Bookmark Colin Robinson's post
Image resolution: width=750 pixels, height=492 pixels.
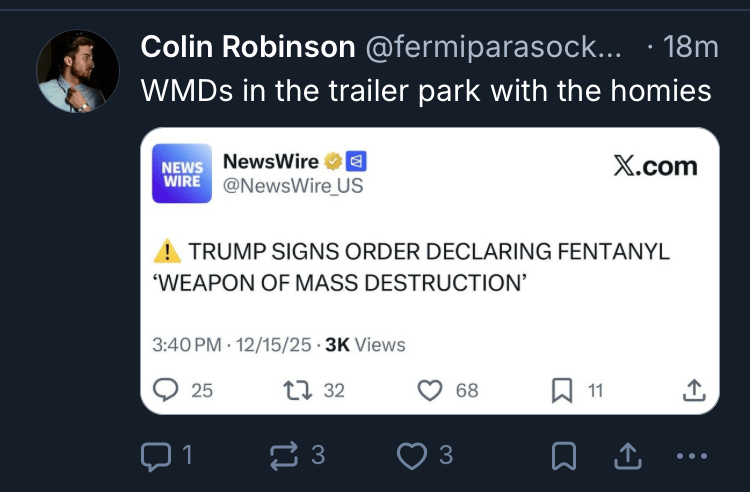click(x=564, y=456)
